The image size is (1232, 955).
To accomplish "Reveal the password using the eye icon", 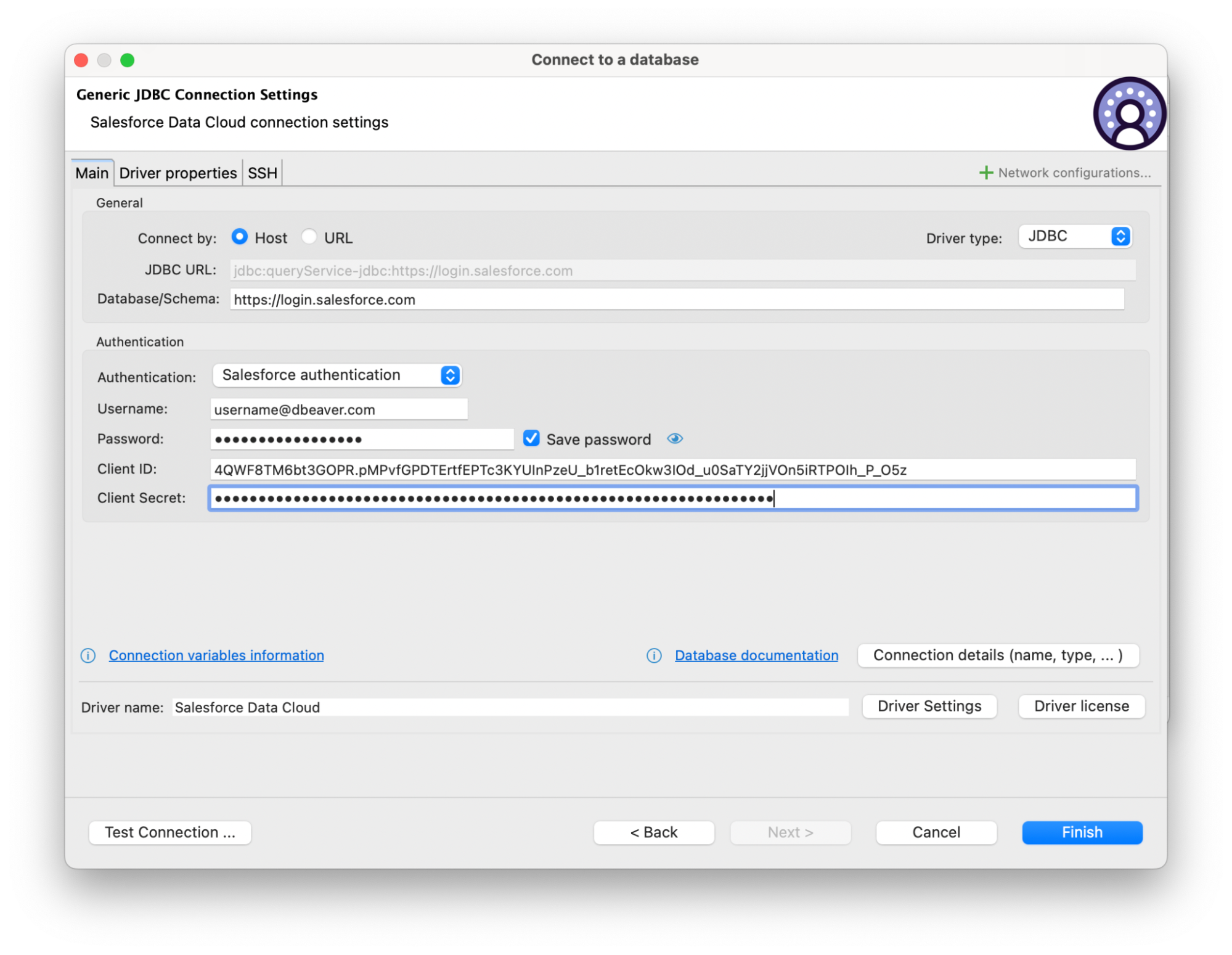I will tap(675, 438).
